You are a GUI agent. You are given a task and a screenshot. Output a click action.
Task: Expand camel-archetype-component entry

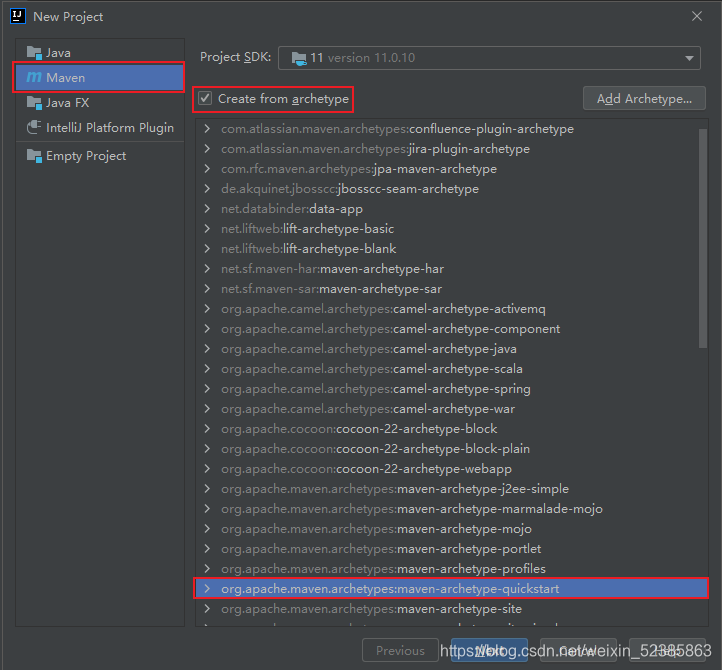[x=207, y=329]
